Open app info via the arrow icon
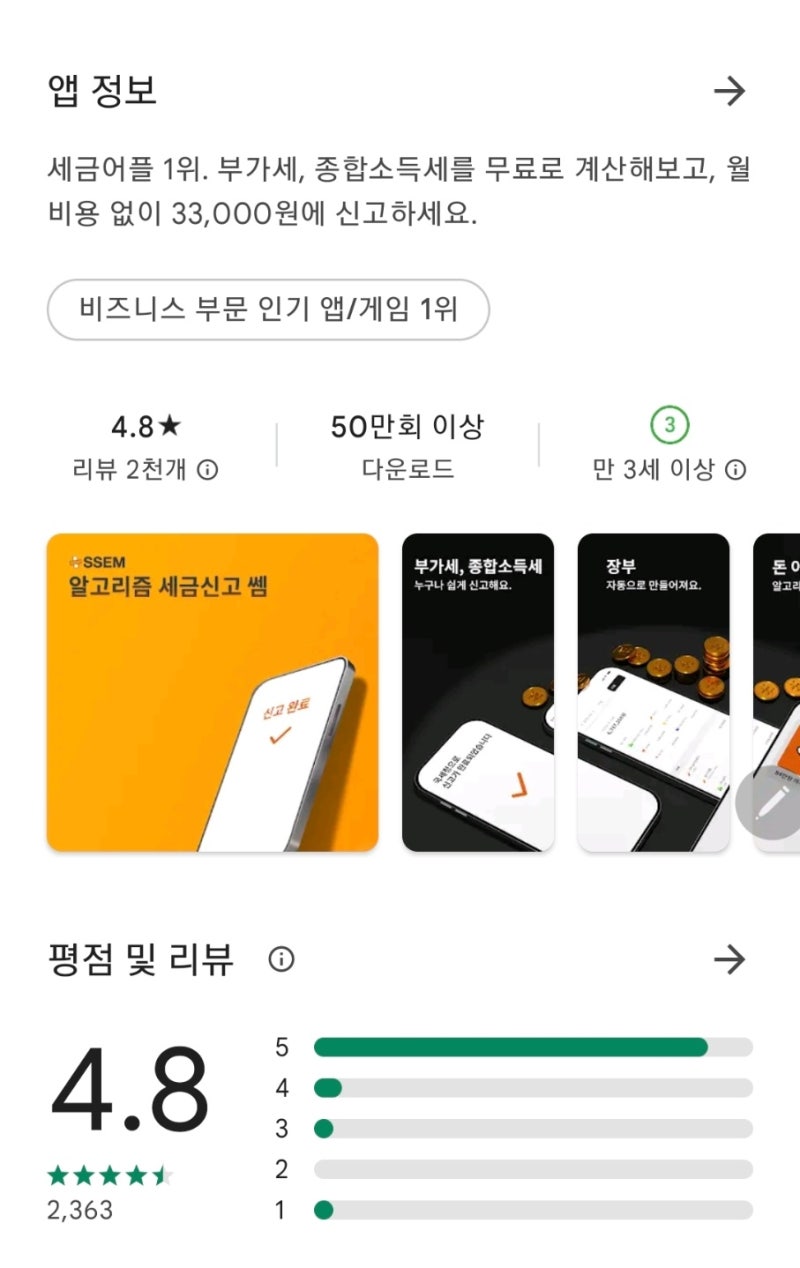The width and height of the screenshot is (800, 1268). click(730, 92)
